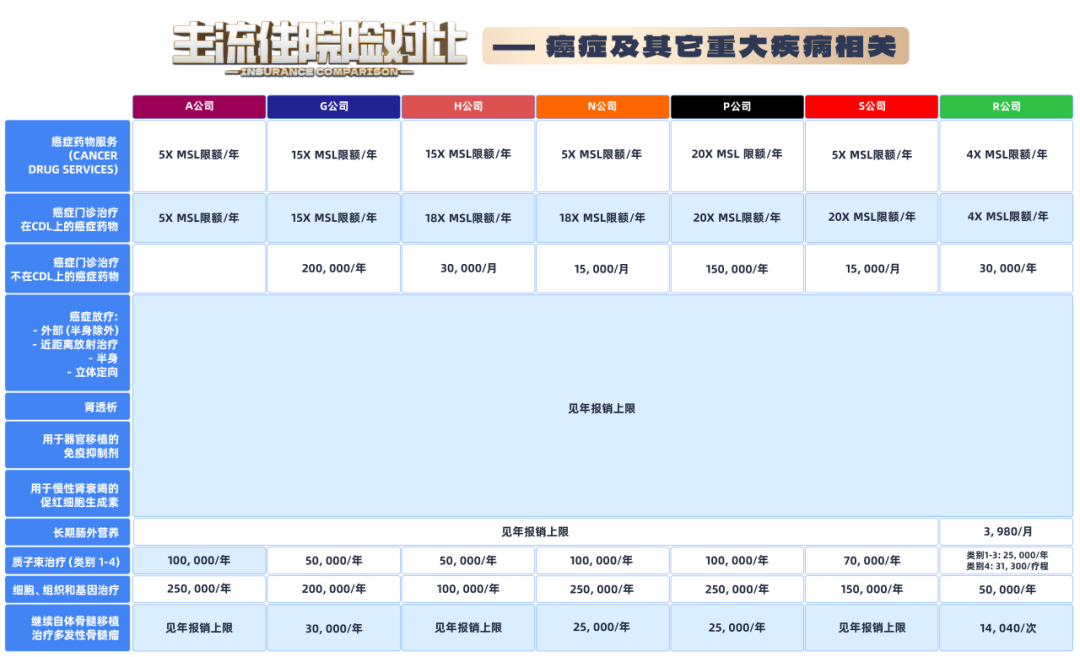Screen dimensions: 1080x657
Task: Click the 肾透析 row label
Action: 66,405
